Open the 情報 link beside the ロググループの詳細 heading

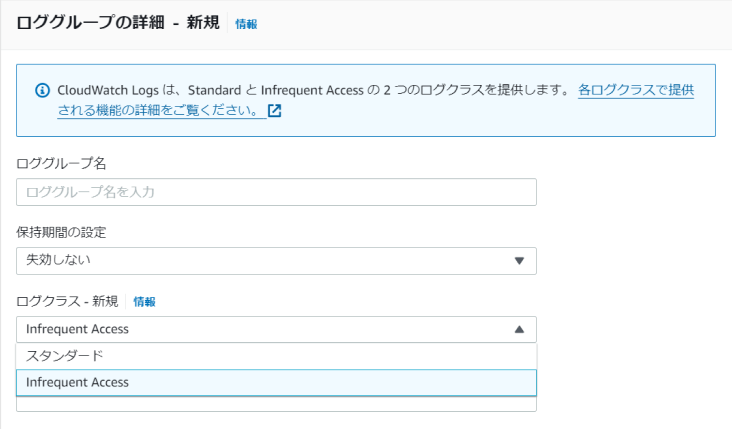click(x=246, y=24)
